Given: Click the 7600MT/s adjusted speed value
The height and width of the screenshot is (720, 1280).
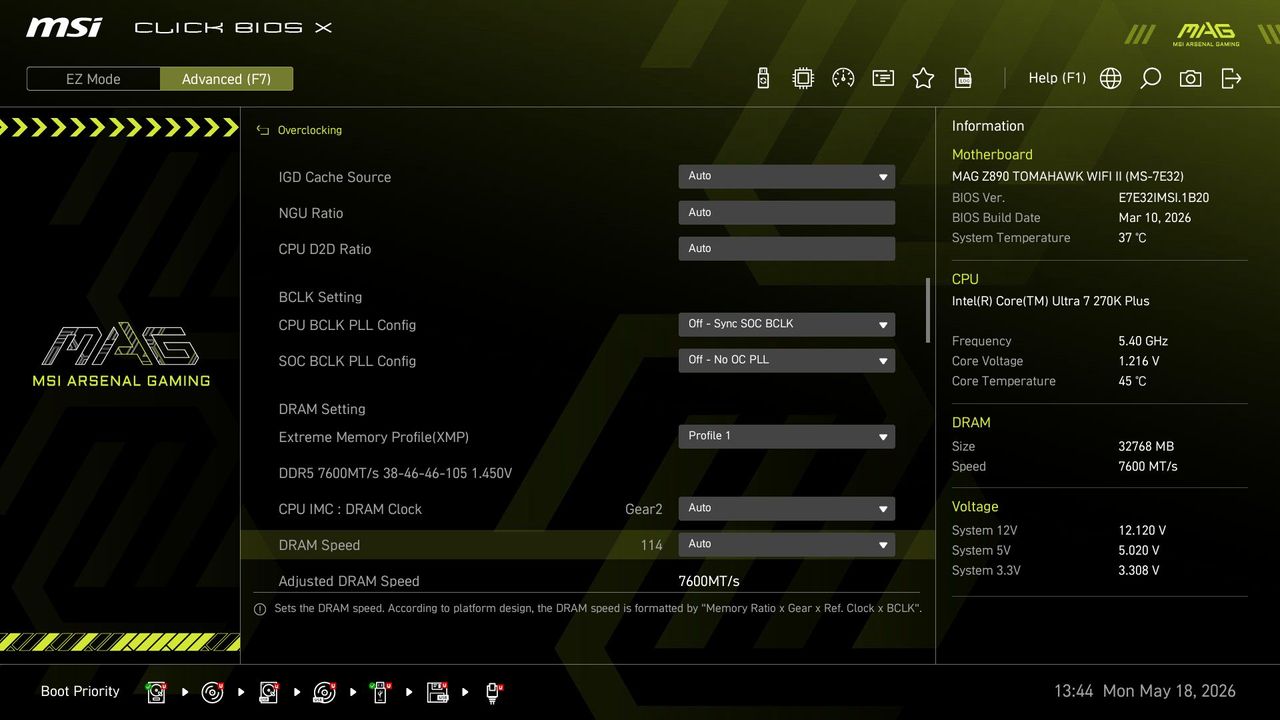Looking at the screenshot, I should 709,581.
